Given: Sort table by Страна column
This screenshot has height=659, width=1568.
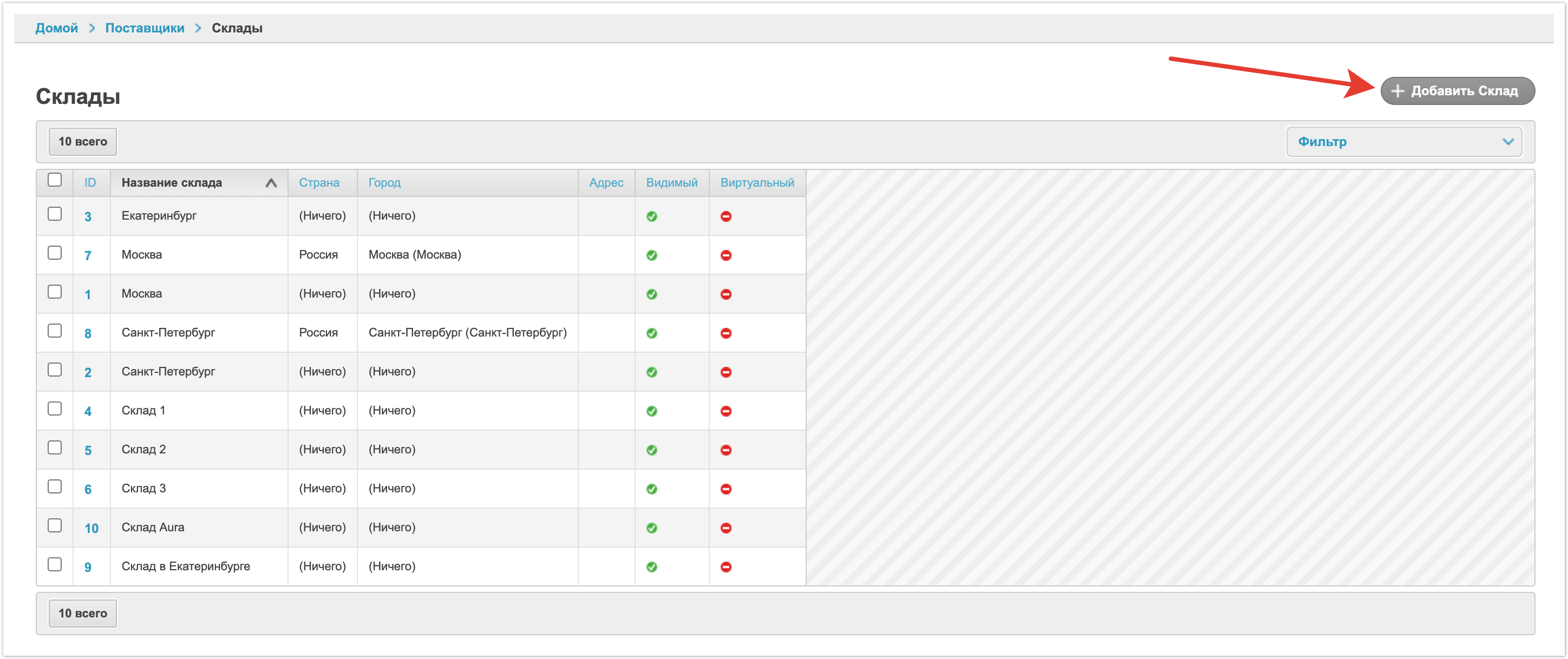Looking at the screenshot, I should coord(318,182).
